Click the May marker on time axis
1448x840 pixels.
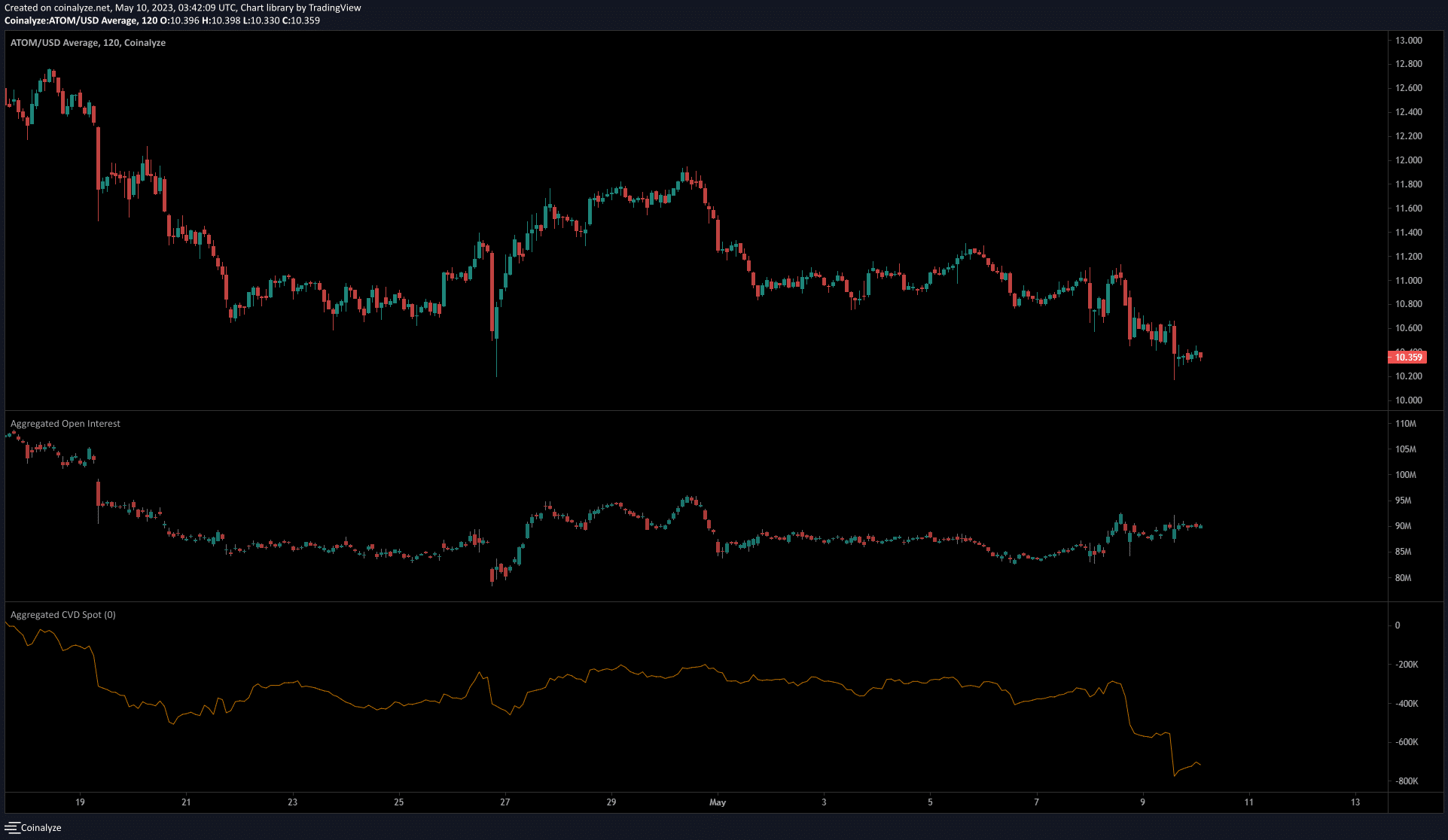[x=718, y=802]
